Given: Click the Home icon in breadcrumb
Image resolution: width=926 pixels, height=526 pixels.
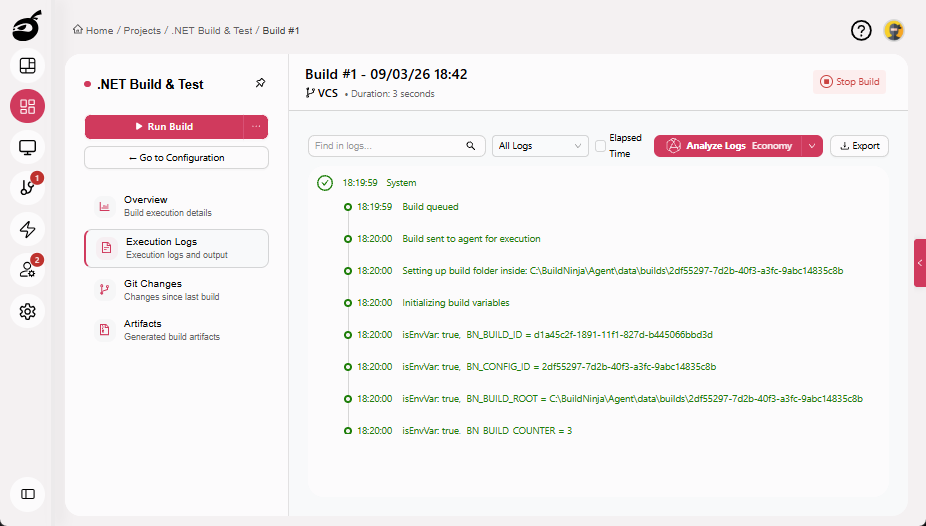Looking at the screenshot, I should tap(77, 30).
